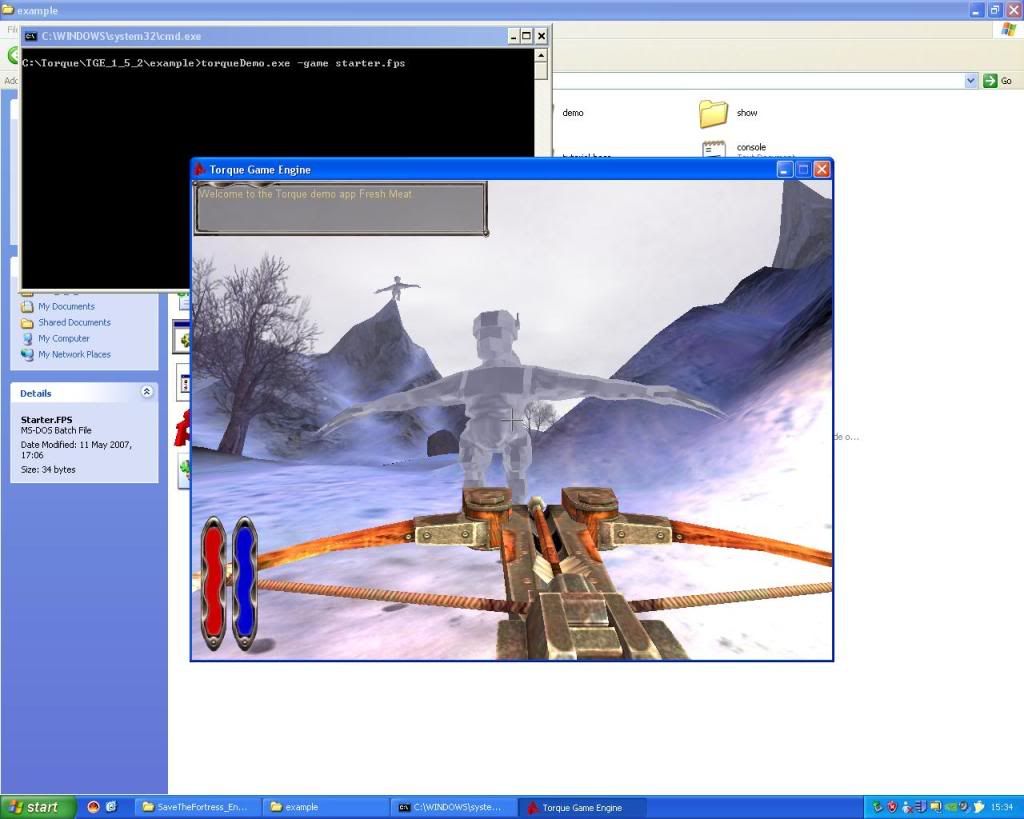This screenshot has width=1024, height=819.
Task: Click the red shield icon in the system tray
Action: point(892,807)
